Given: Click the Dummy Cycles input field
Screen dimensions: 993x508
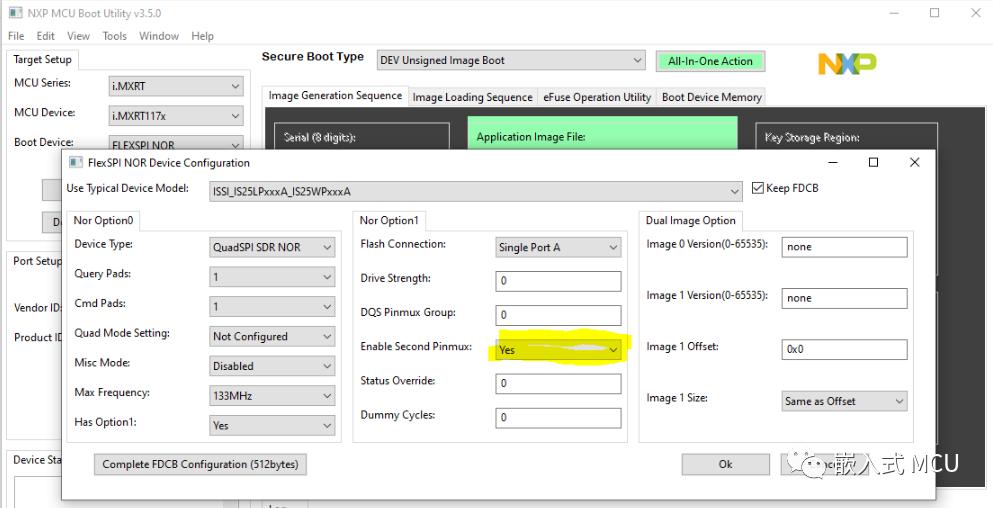Looking at the screenshot, I should tap(558, 417).
